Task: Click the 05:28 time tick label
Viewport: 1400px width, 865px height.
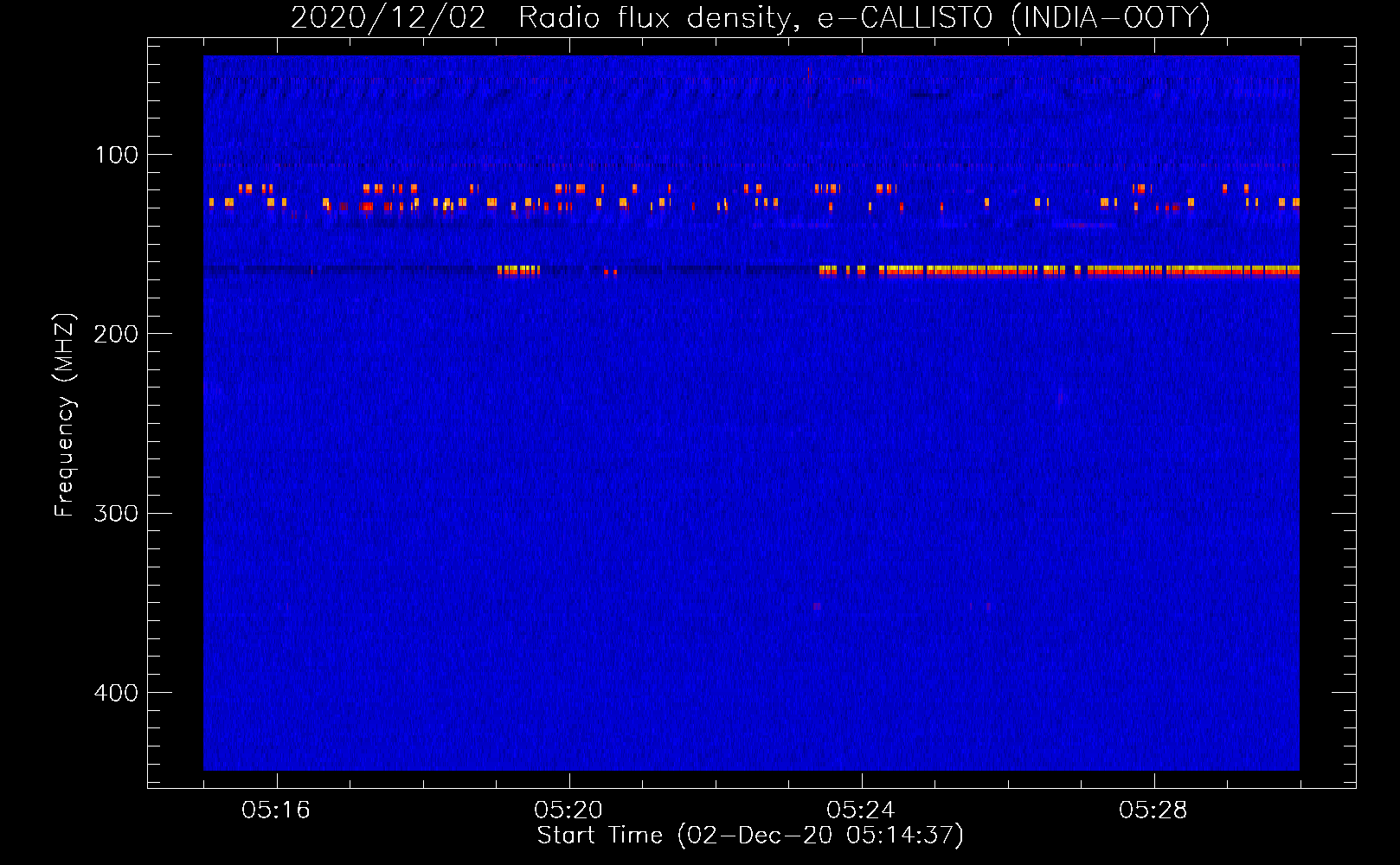Action: 1153,811
